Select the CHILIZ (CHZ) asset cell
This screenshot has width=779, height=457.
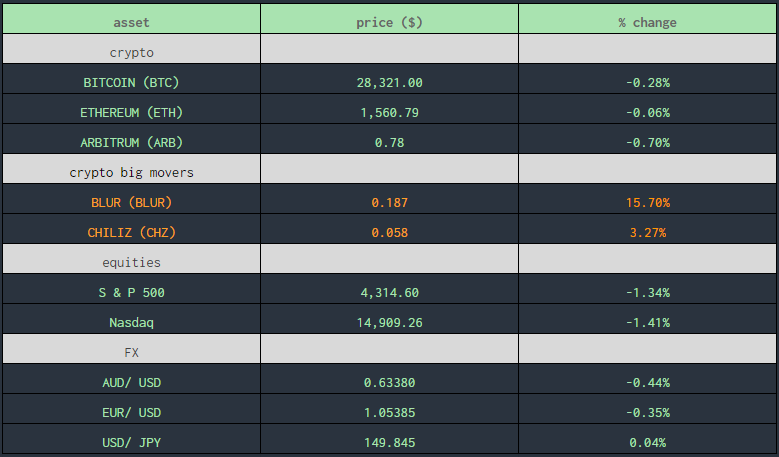click(132, 228)
